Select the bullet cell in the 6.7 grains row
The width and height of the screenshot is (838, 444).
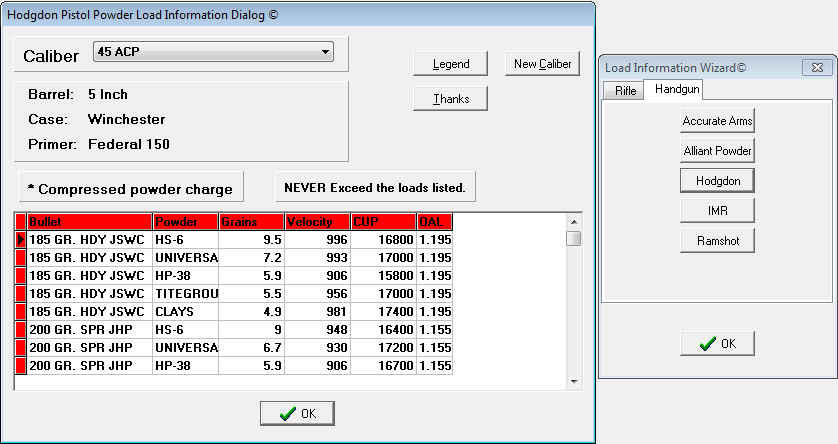click(x=90, y=347)
